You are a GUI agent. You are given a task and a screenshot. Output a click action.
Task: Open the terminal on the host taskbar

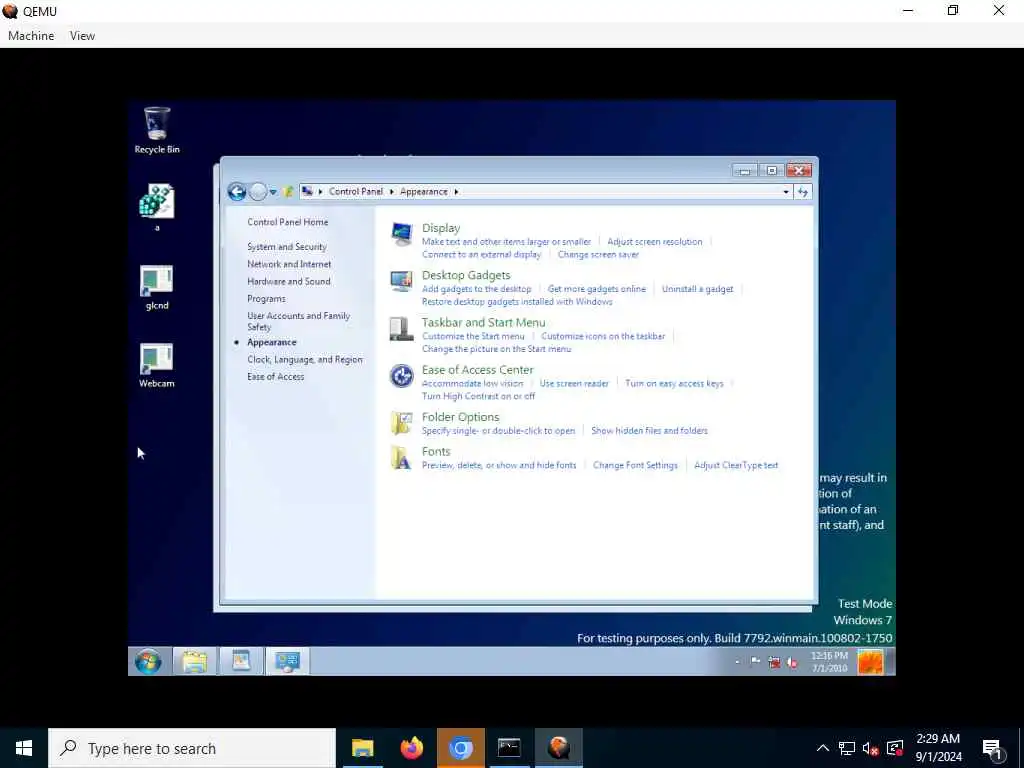pyautogui.click(x=509, y=748)
